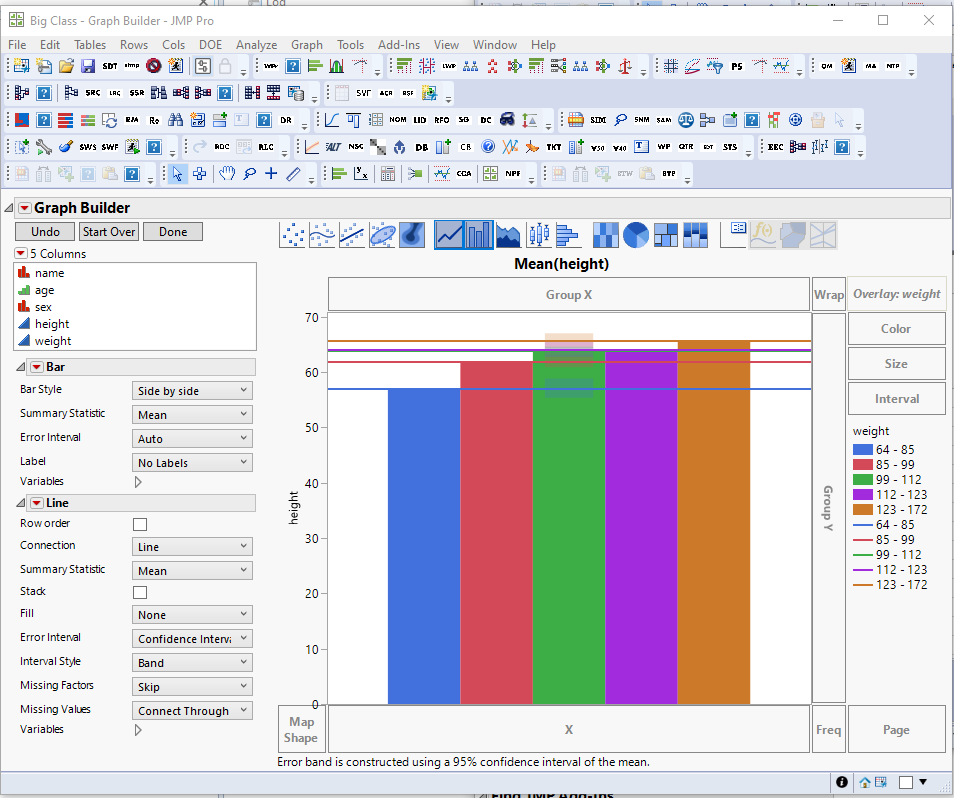Select the Pie chart element

click(x=634, y=234)
